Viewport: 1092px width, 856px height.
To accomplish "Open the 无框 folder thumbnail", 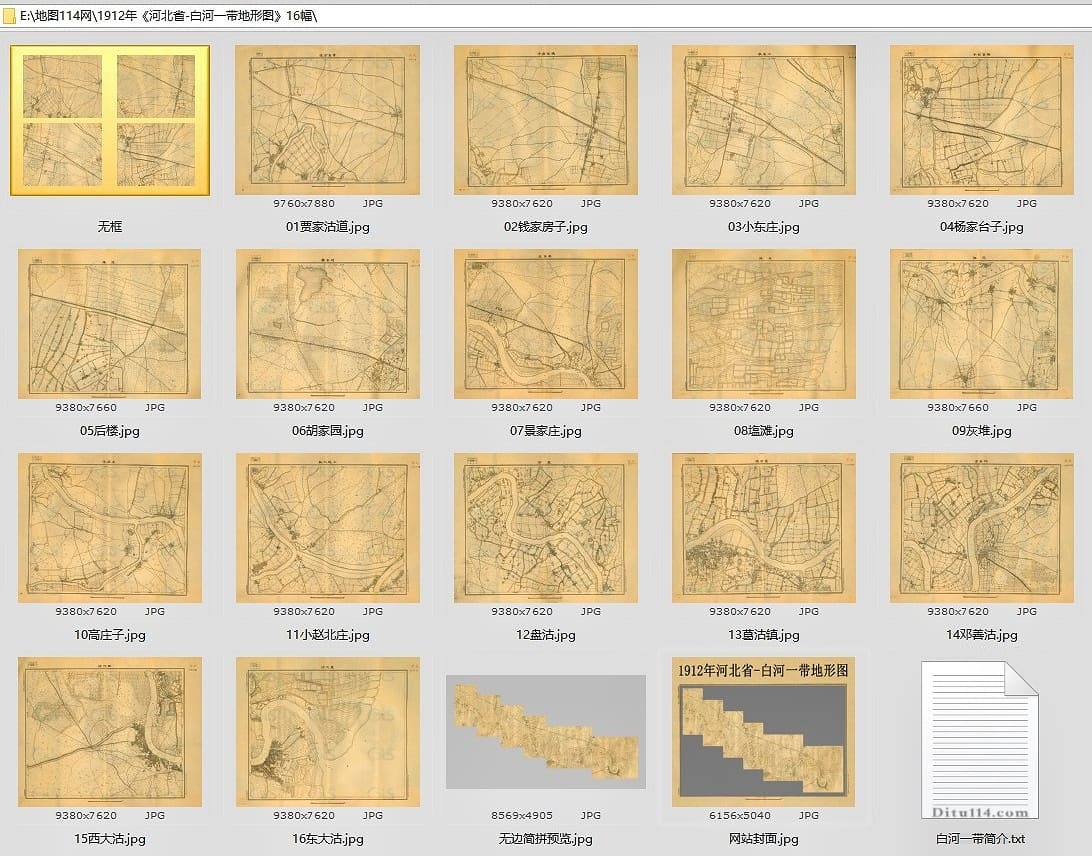I will (x=110, y=120).
